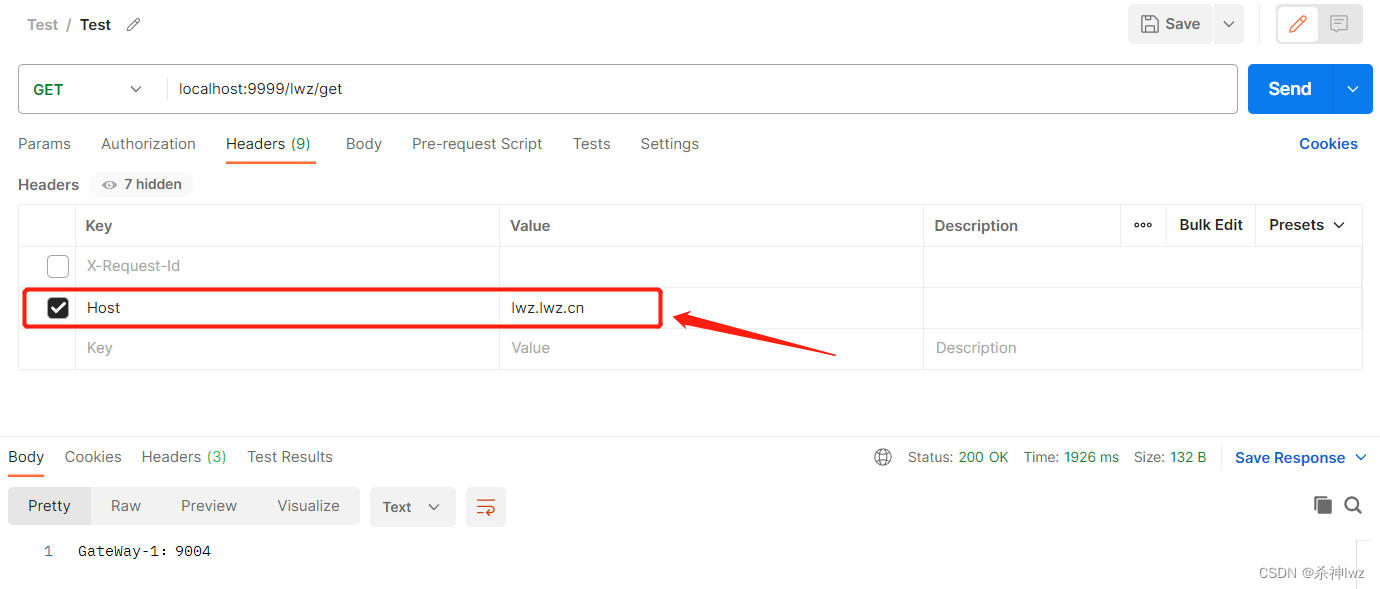Screen dimensions: 1380x589
Task: Expand the Save options arrow
Action: coord(1229,24)
